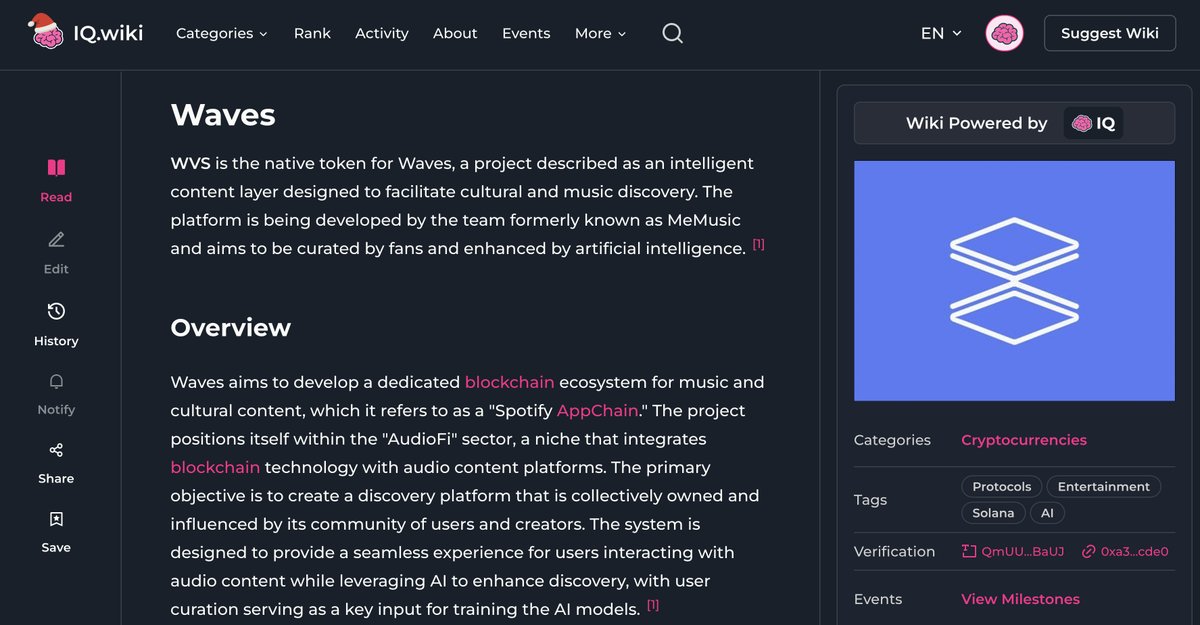Click the chain link icon beside 0xa3...cde0
Viewport: 1200px width, 625px height.
1089,551
